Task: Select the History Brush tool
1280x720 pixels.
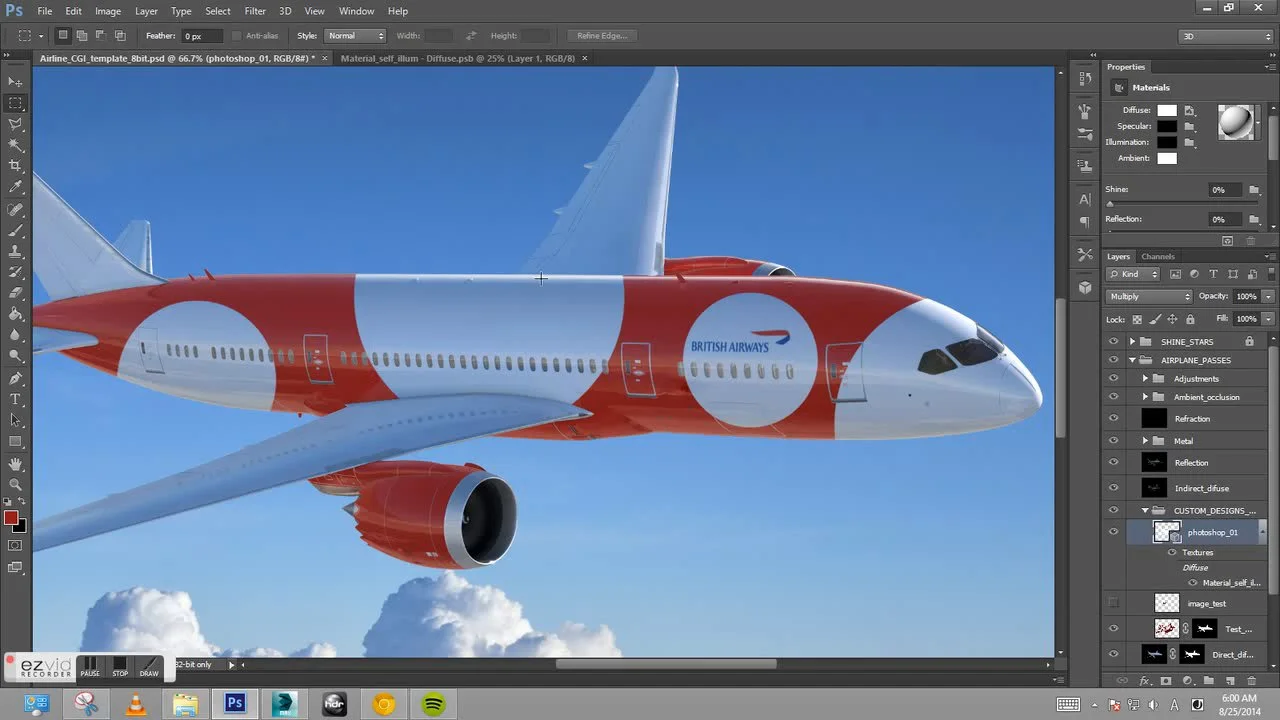Action: [x=15, y=272]
